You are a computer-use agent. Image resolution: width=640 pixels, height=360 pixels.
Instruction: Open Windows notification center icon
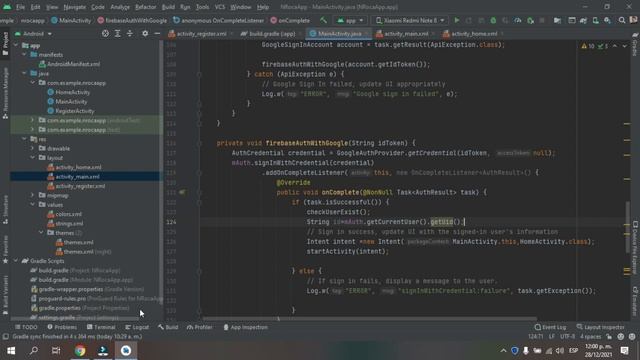624,350
